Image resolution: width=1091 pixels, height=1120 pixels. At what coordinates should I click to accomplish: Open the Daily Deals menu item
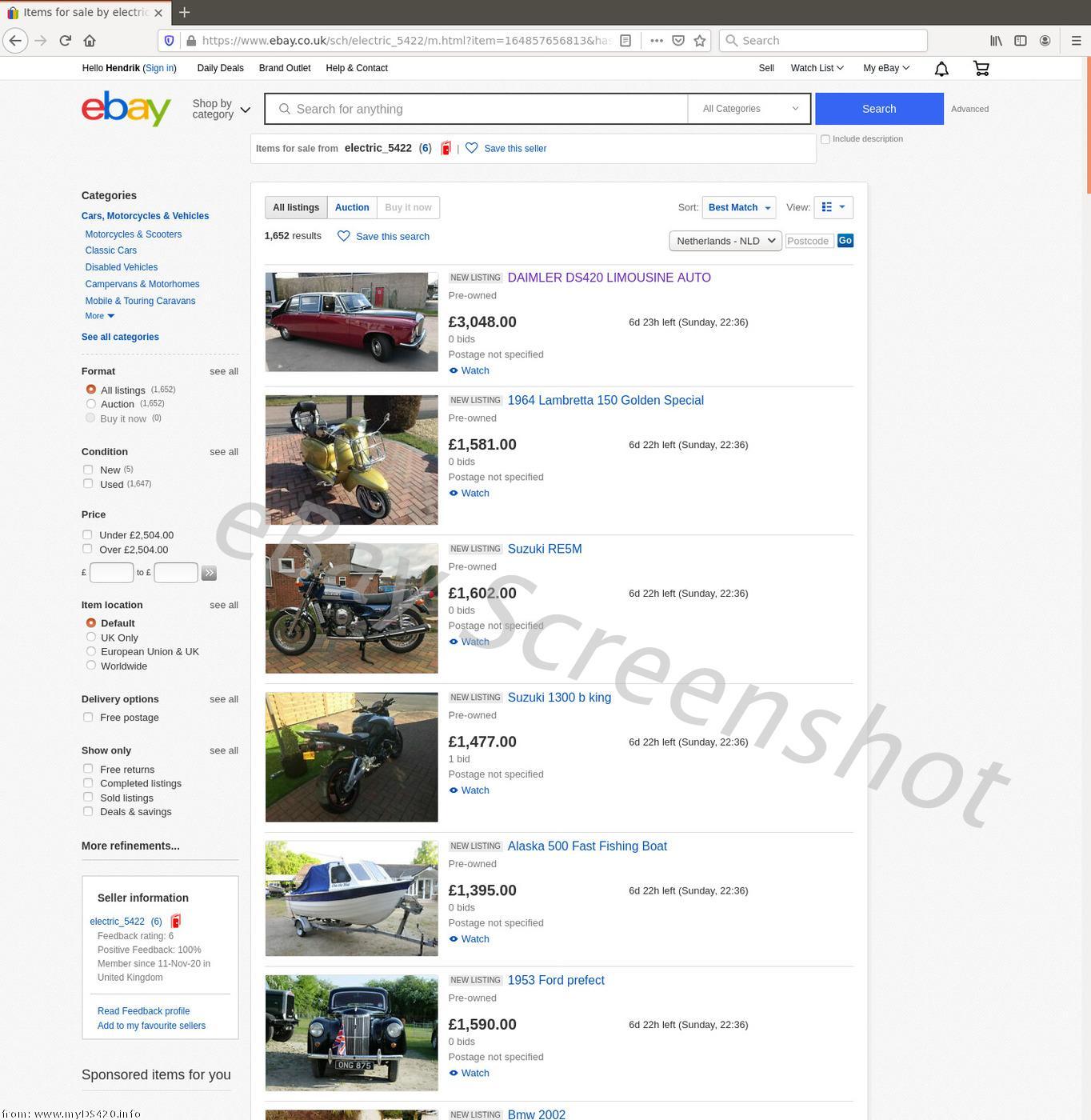tap(220, 68)
